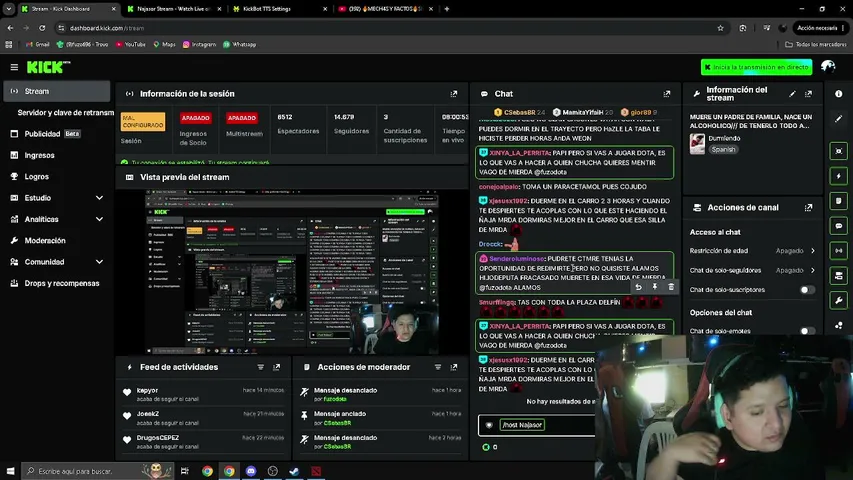
Task: Open the user avatar menu at top right
Action: point(828,67)
